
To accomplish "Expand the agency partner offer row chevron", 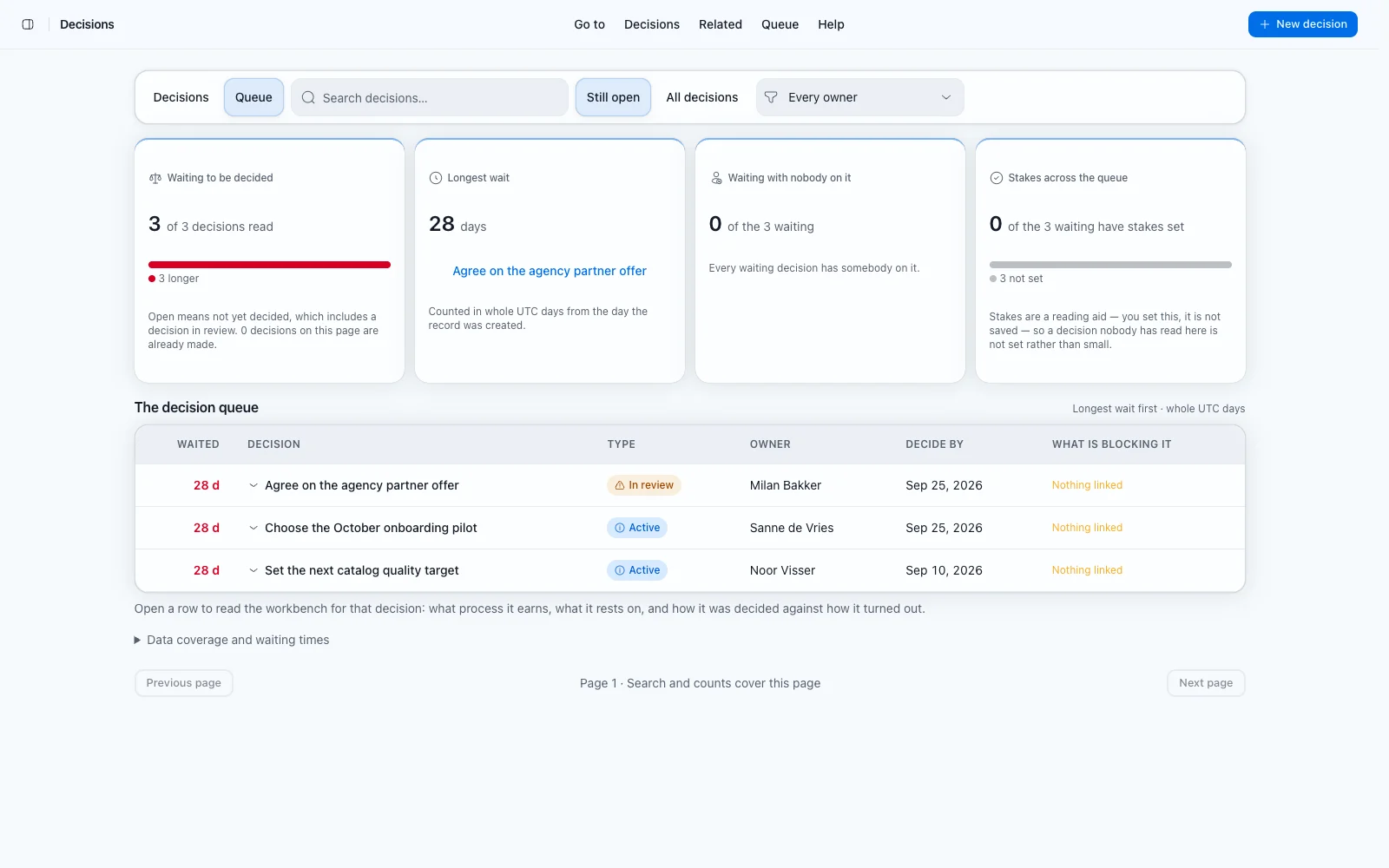I will tap(253, 485).
